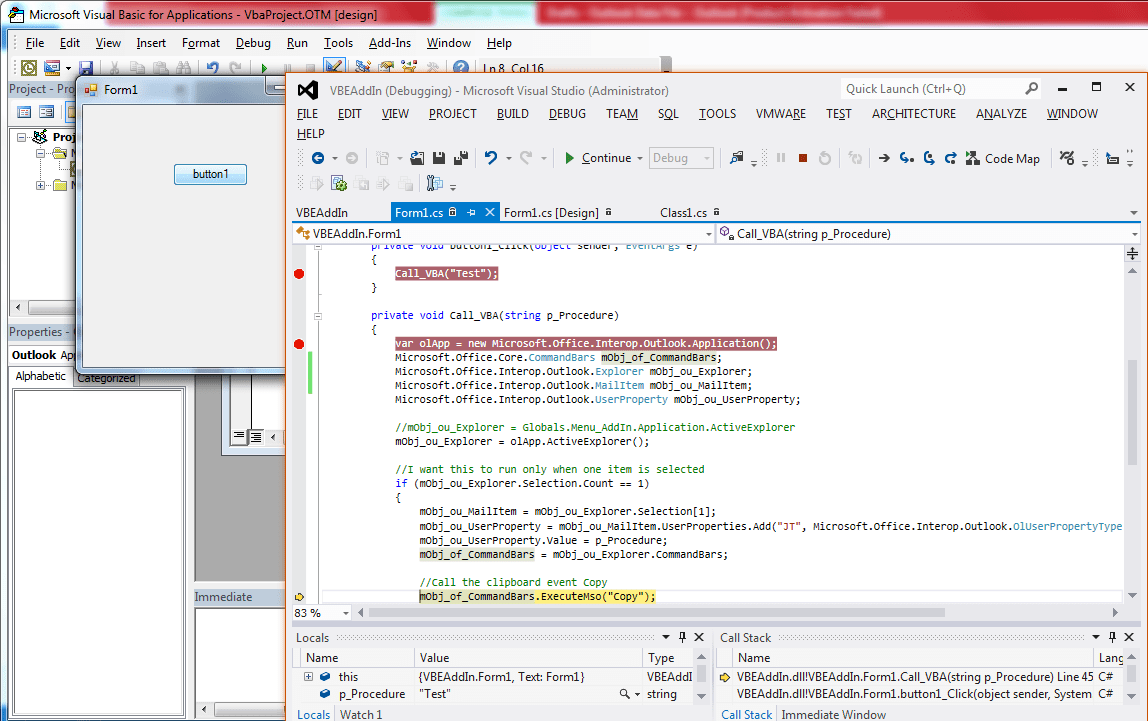Click Continue to resume debugging
Screen dimensions: 1148x721
[598, 158]
